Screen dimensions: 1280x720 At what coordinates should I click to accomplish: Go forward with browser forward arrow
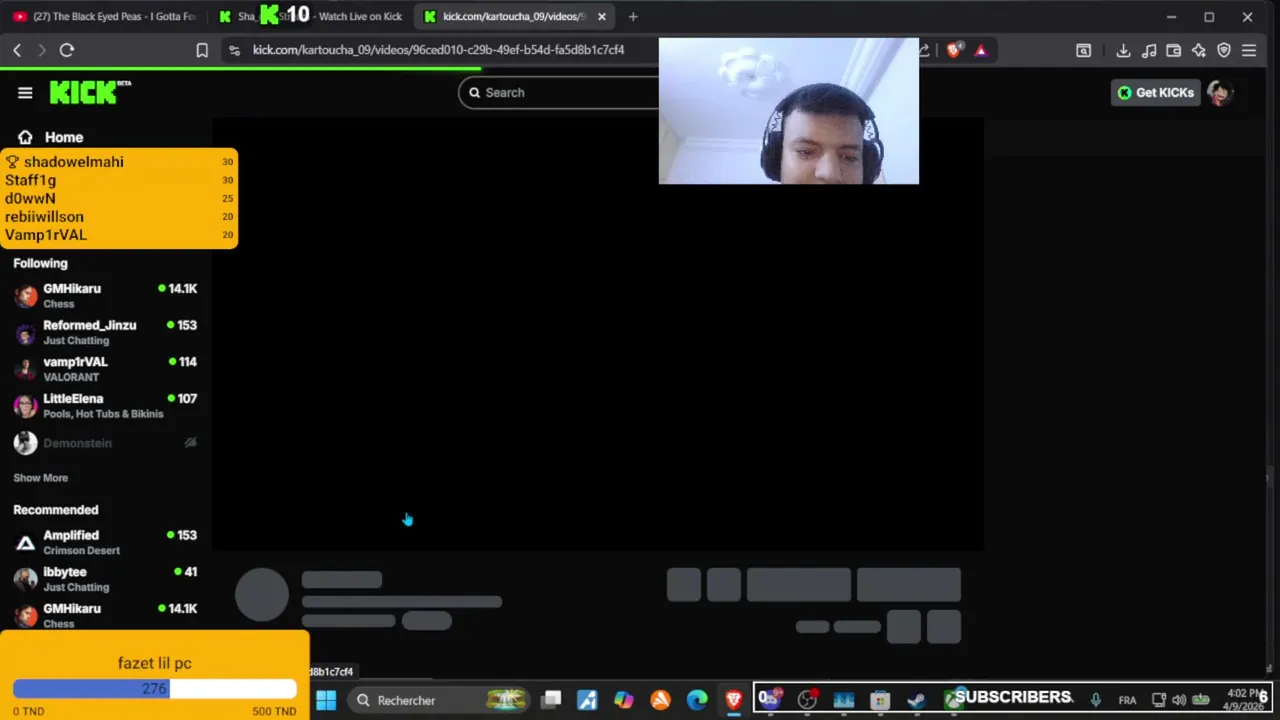click(x=41, y=50)
